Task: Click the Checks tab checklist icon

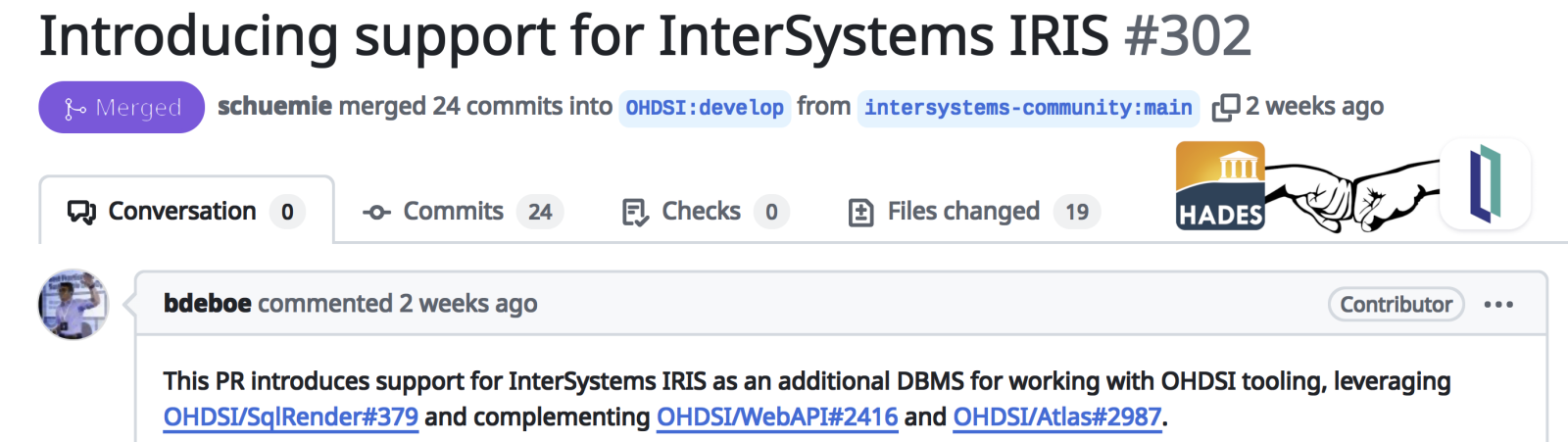Action: pos(635,212)
